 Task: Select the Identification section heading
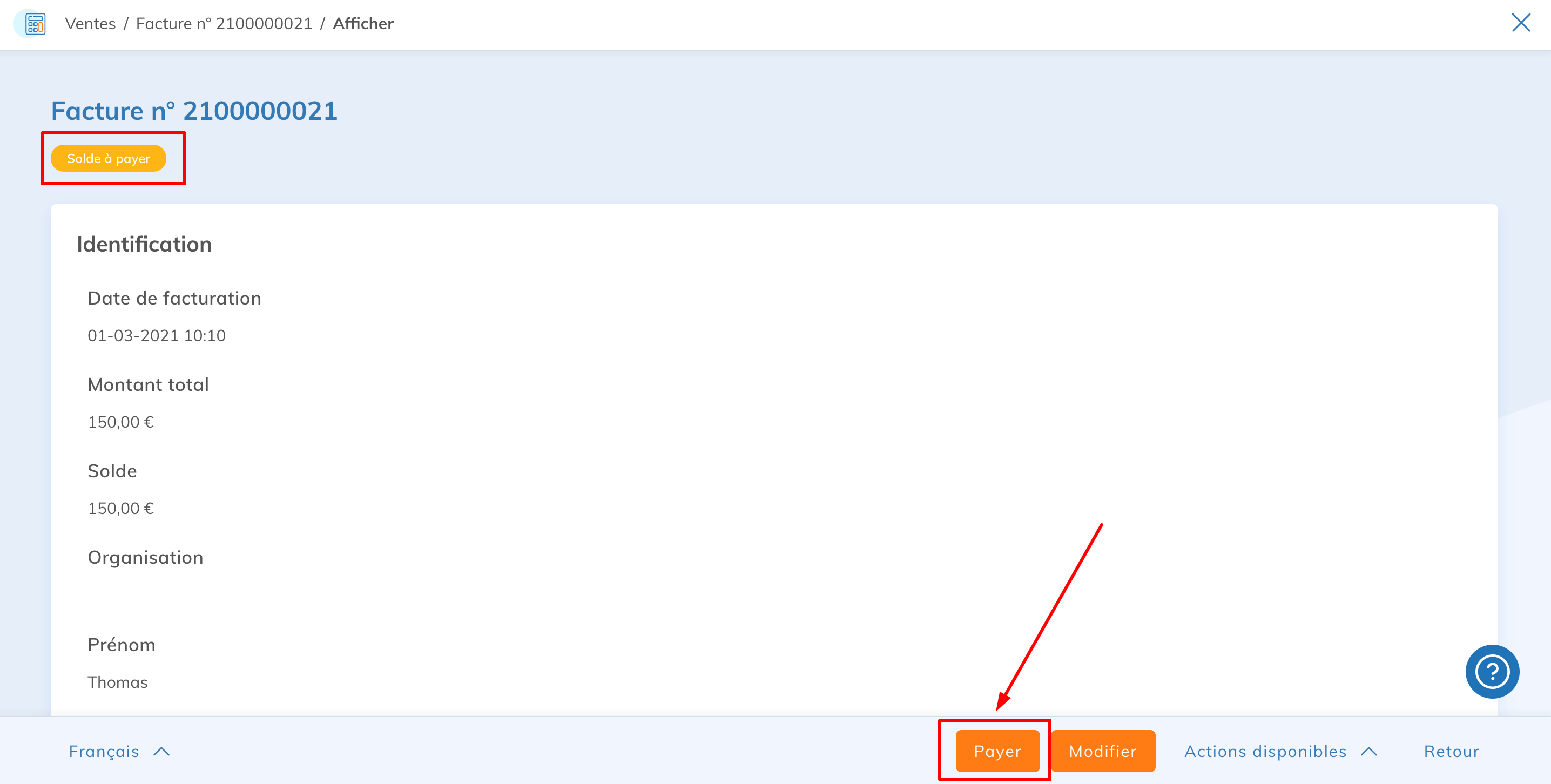[145, 245]
